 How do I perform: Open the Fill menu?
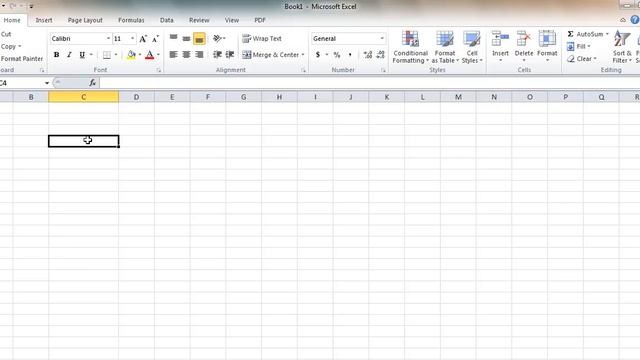coord(579,47)
